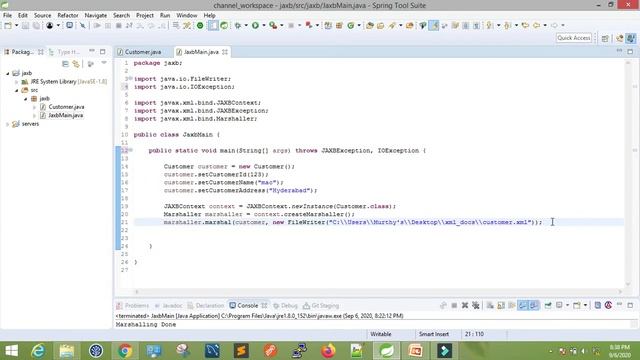Open Google Chrome from taskbar

pos(125,351)
